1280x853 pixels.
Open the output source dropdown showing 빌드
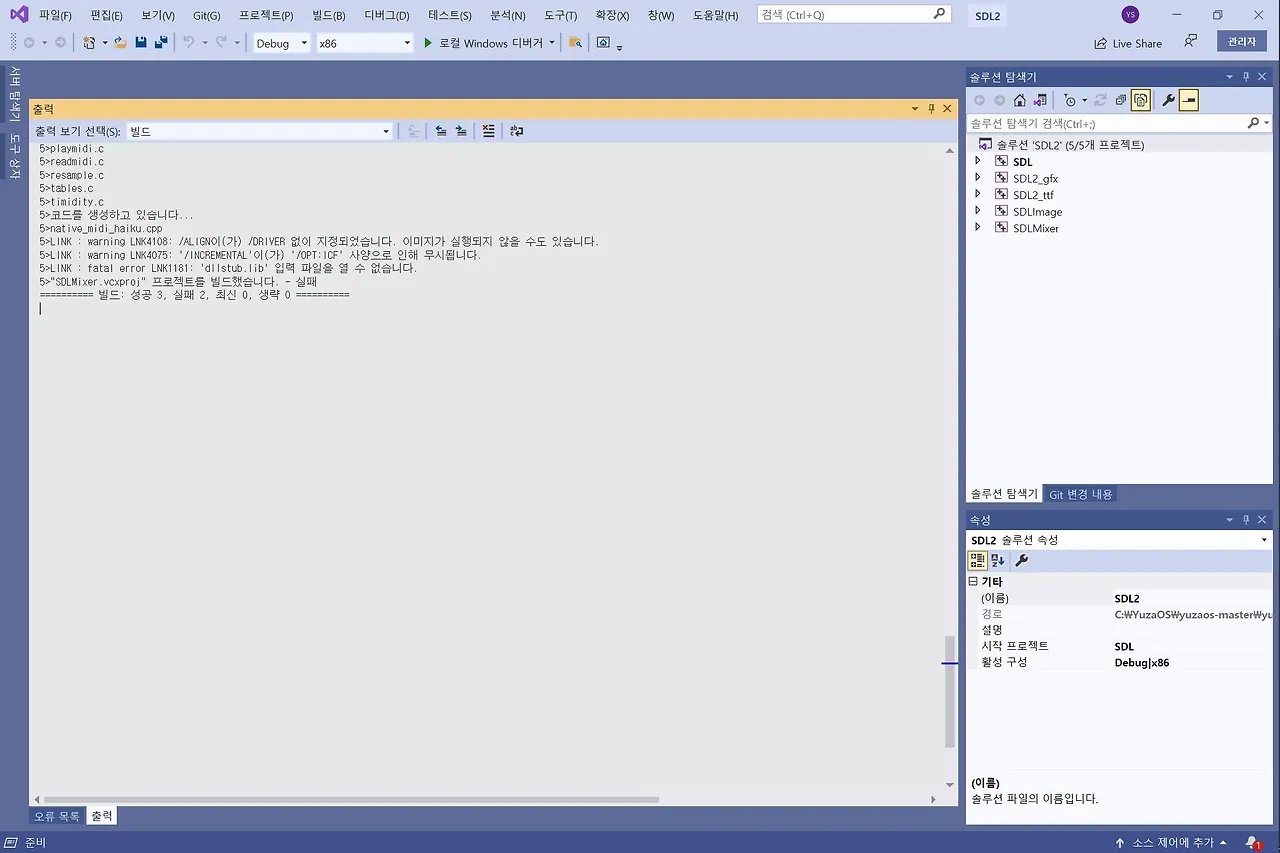coord(259,131)
